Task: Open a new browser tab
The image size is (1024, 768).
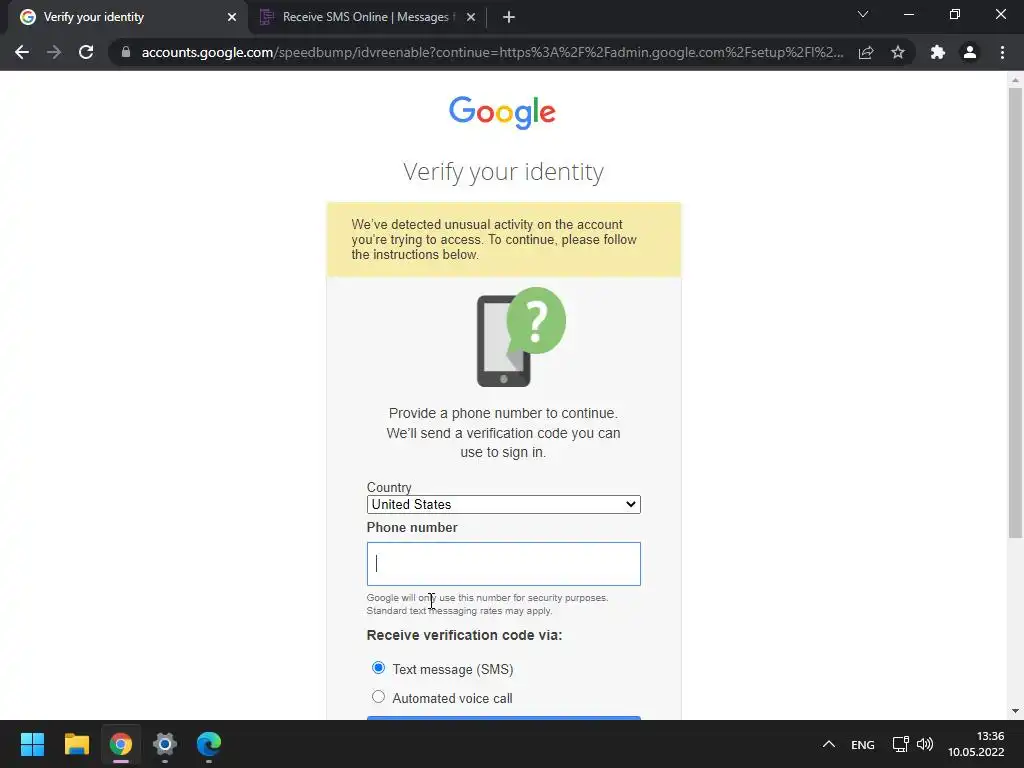Action: 509,17
